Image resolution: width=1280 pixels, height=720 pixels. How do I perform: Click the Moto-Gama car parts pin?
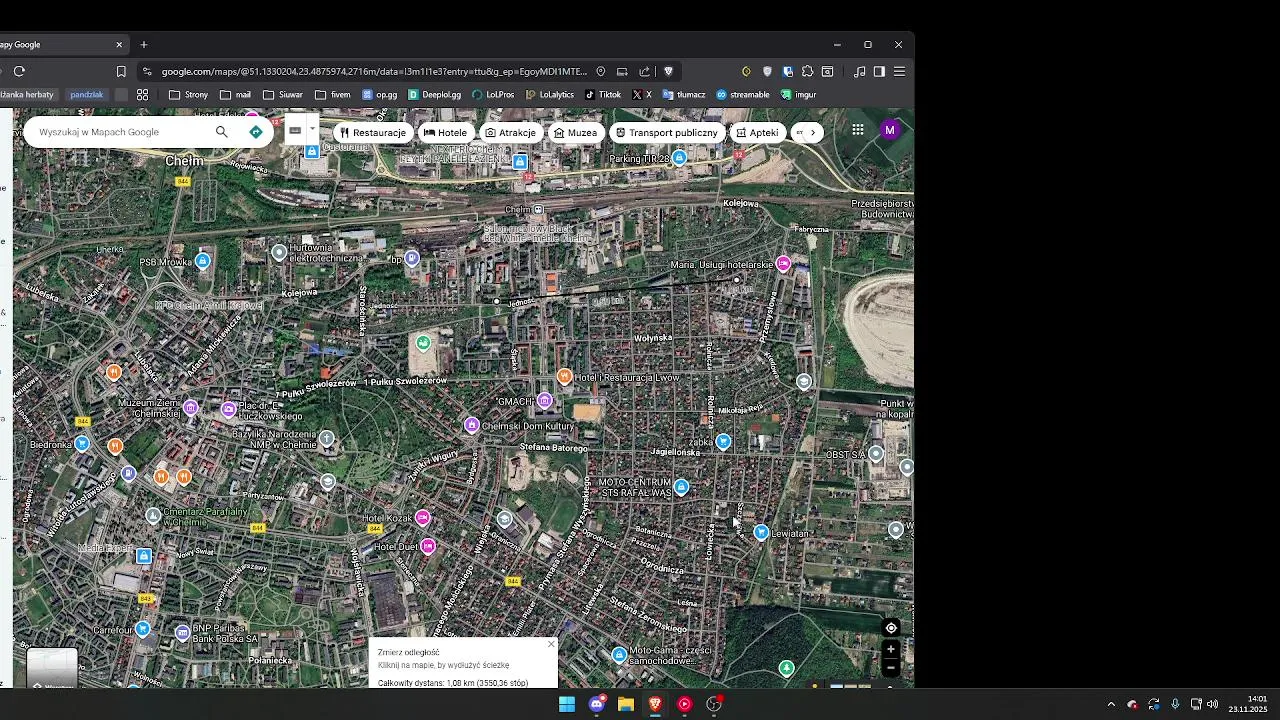619,654
